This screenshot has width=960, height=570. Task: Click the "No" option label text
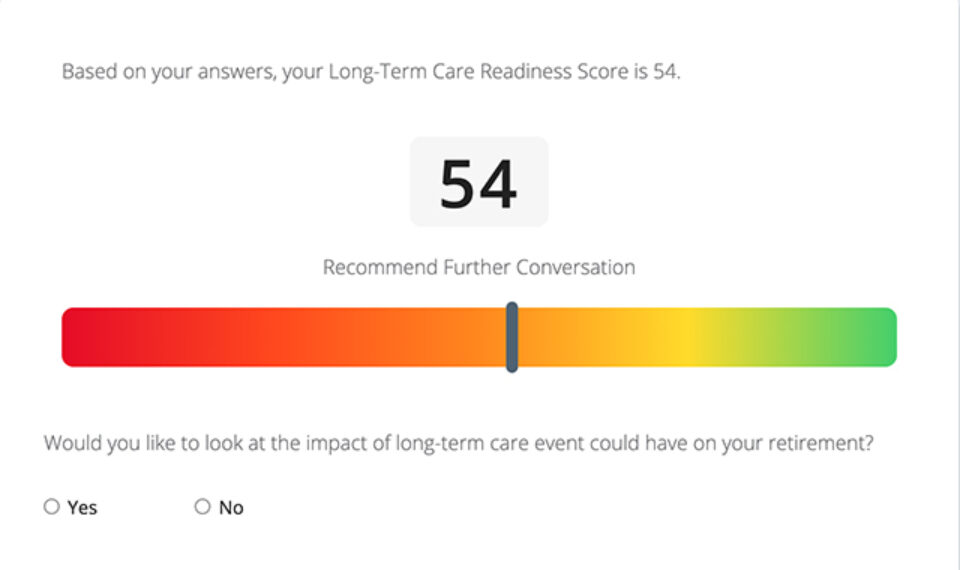pos(231,508)
